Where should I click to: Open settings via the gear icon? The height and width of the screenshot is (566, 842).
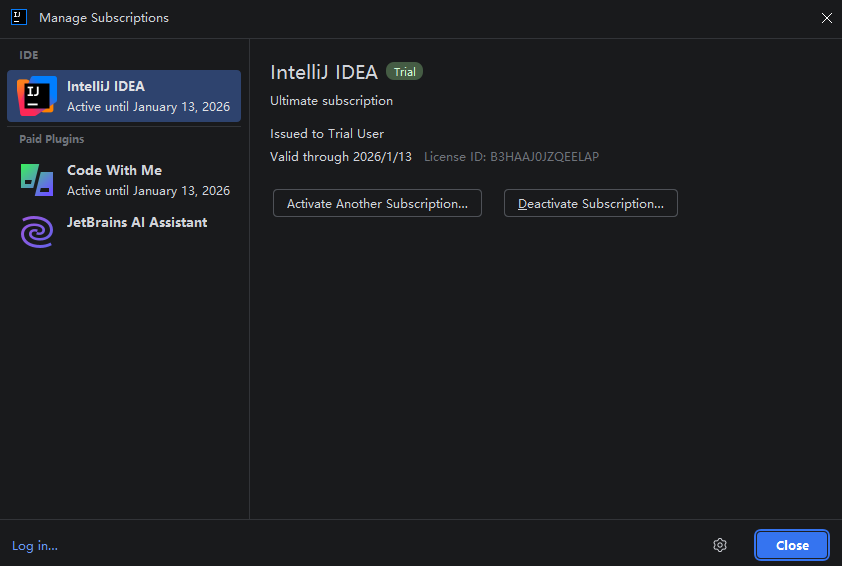pos(720,545)
